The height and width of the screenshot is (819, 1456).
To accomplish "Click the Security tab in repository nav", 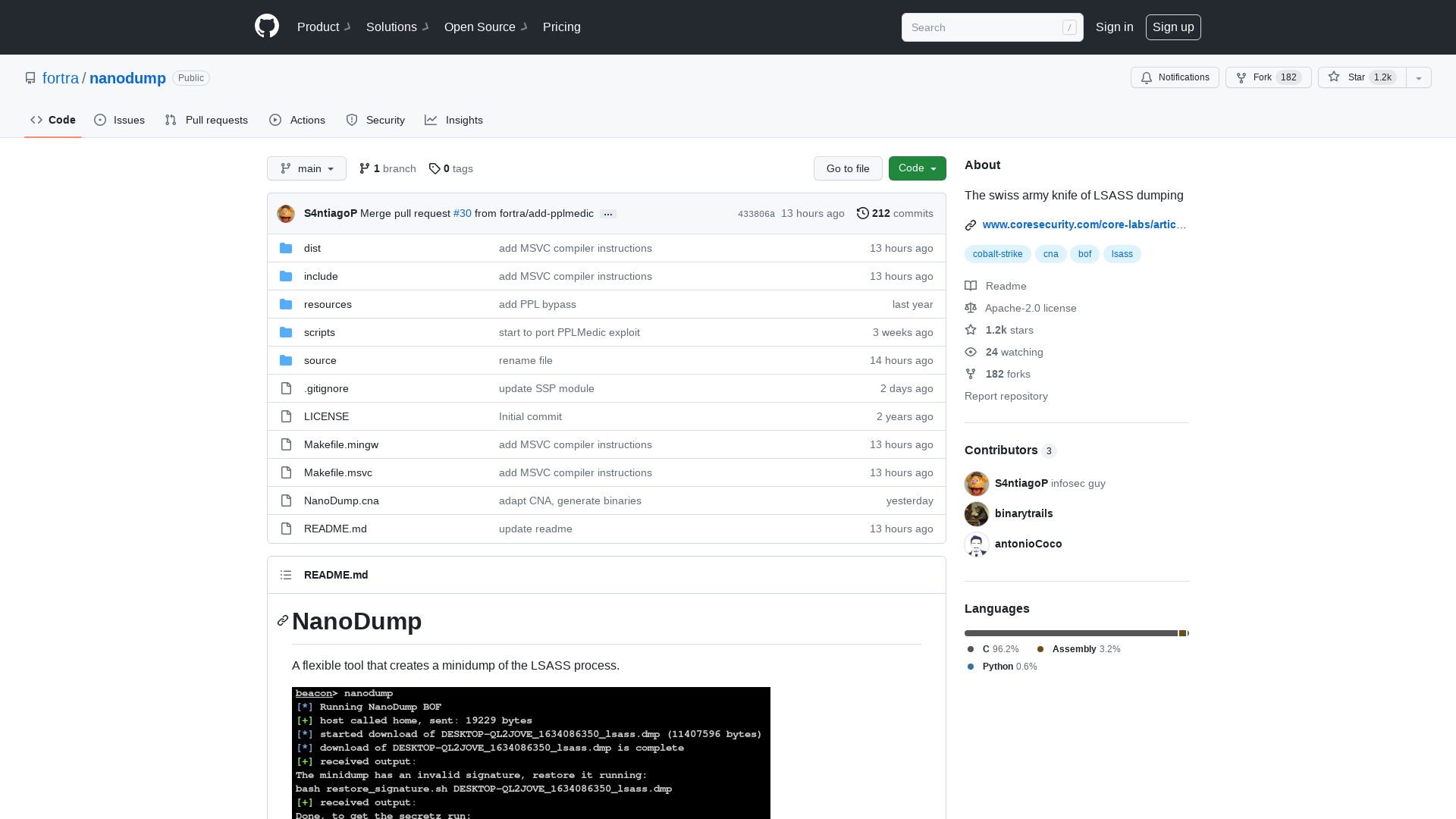I will (x=374, y=120).
